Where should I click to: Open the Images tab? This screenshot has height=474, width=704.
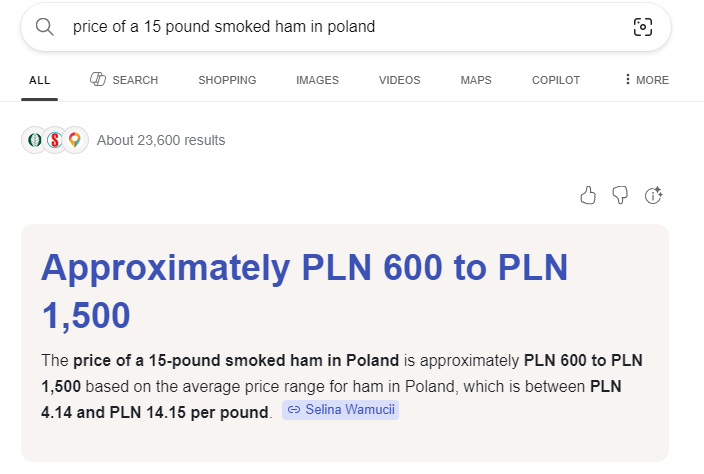pyautogui.click(x=317, y=80)
